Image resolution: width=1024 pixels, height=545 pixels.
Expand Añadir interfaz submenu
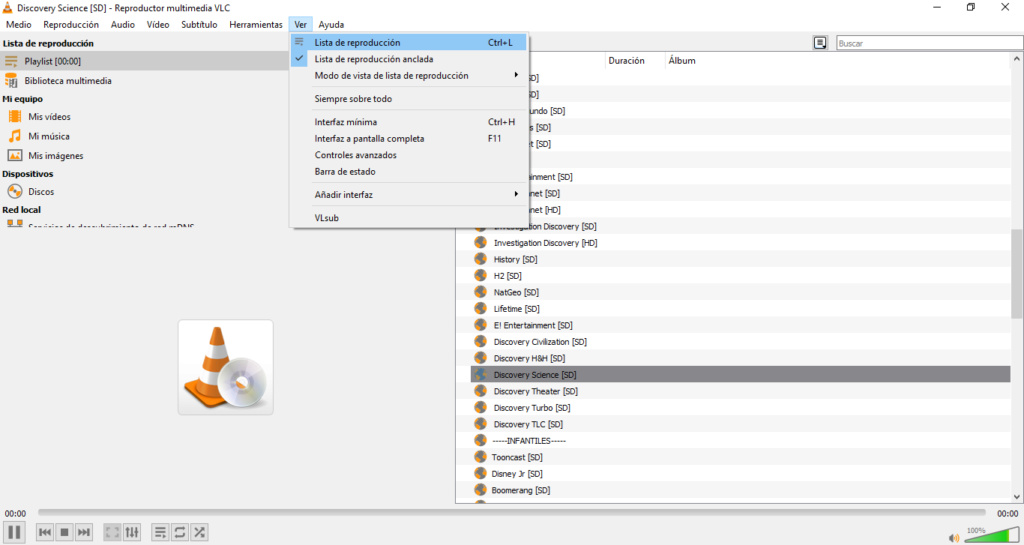tap(409, 195)
